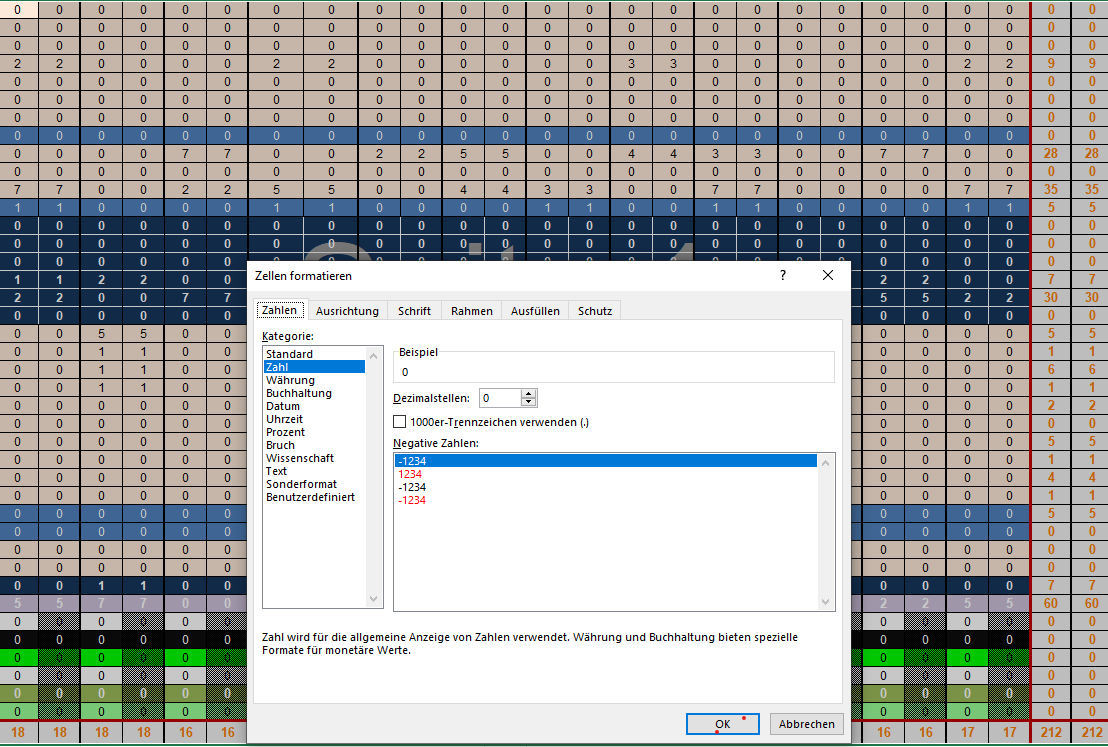Viewport: 1108px width, 747px height.
Task: Click the help question mark icon
Action: (x=782, y=276)
